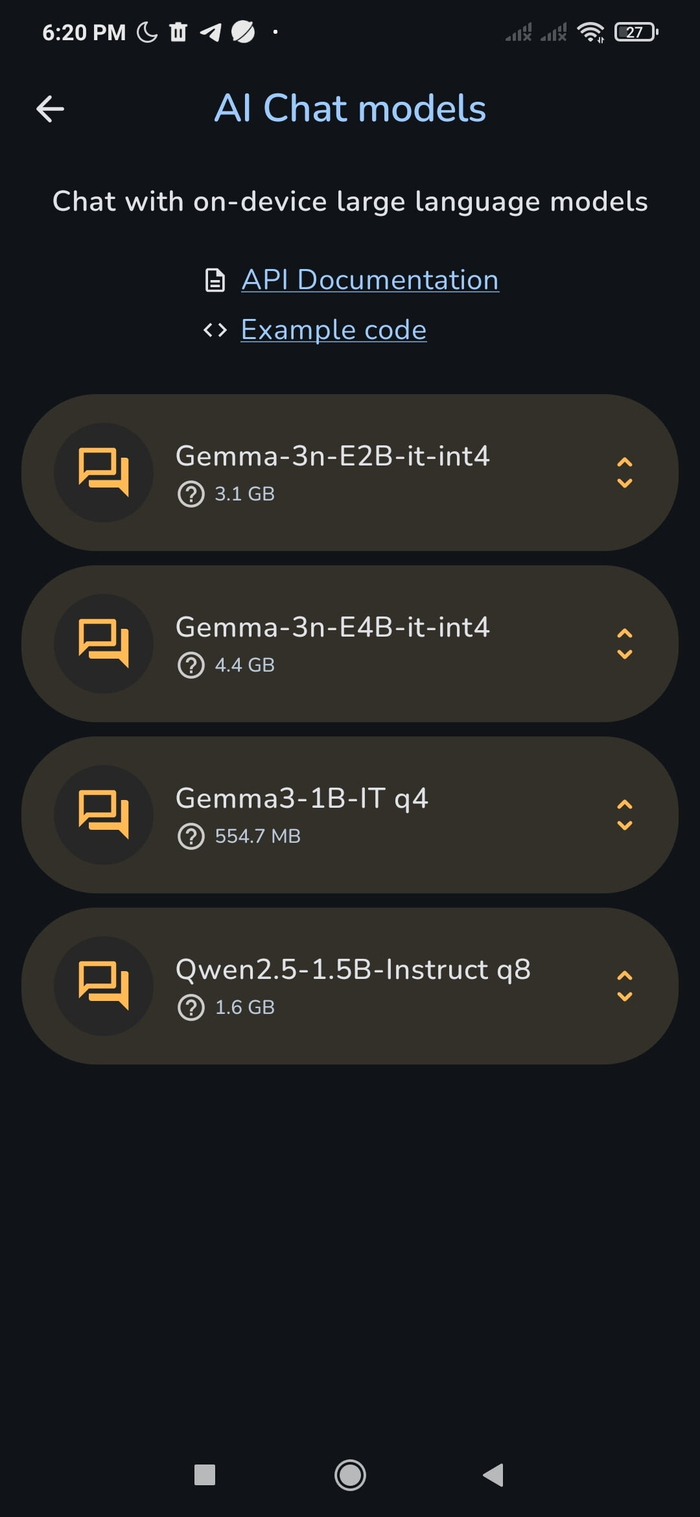The width and height of the screenshot is (700, 1517).
Task: Open the API Documentation link
Action: point(370,280)
